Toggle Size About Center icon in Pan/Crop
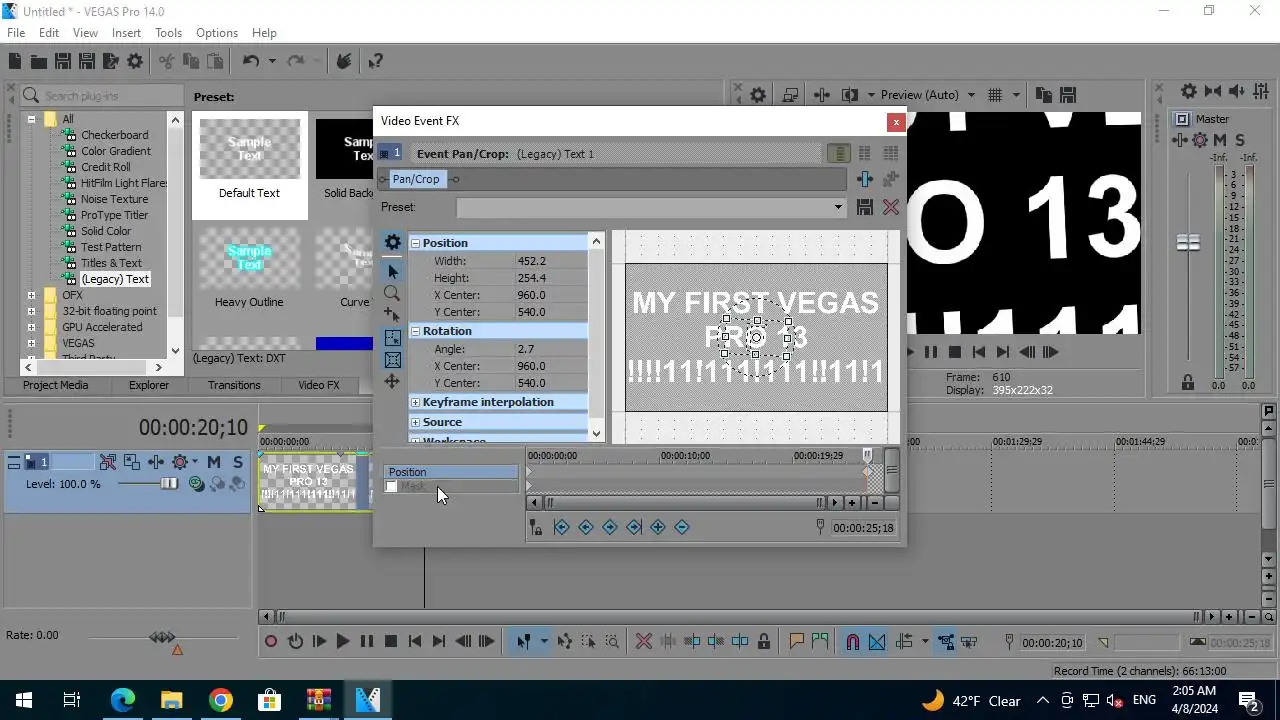Screen dimensions: 1280x720 392,360
